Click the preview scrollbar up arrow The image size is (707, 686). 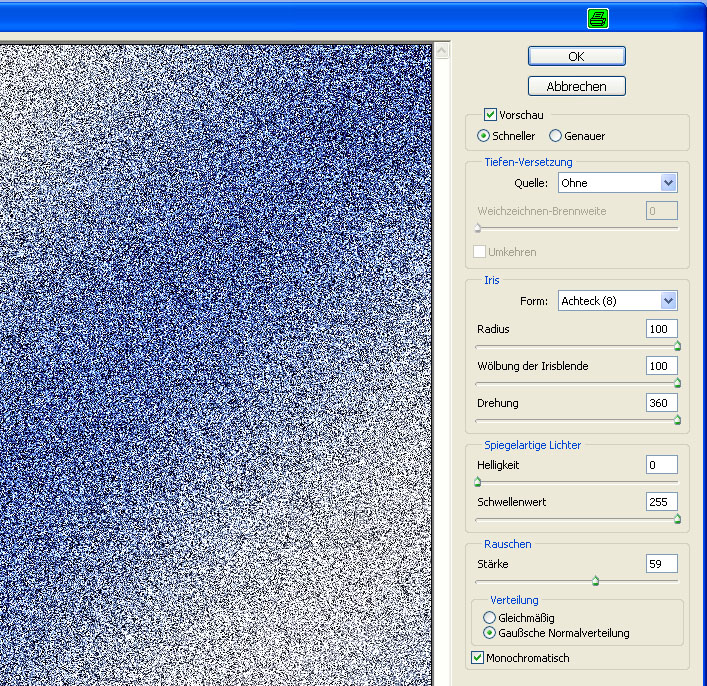tap(441, 50)
